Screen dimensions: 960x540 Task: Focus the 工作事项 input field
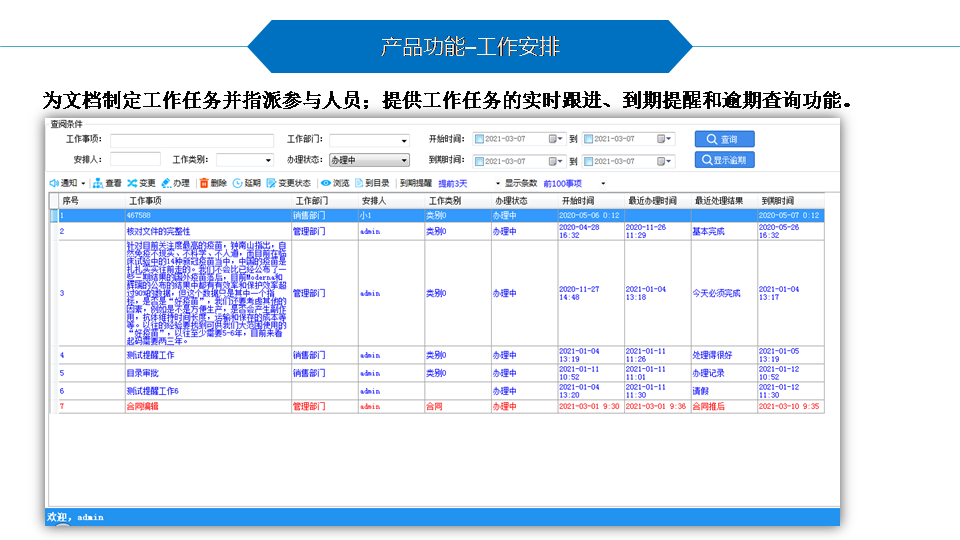[x=192, y=140]
